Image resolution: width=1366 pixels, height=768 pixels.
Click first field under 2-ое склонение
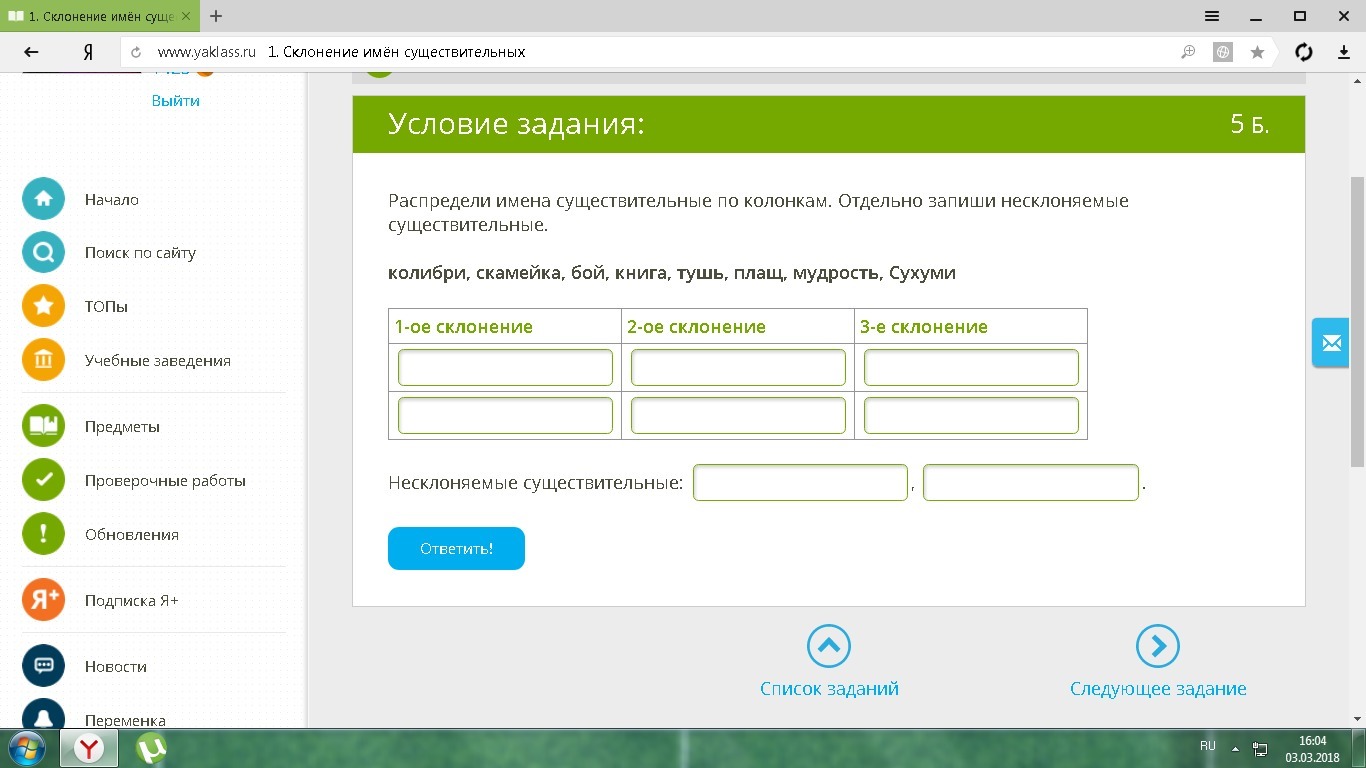click(x=738, y=368)
